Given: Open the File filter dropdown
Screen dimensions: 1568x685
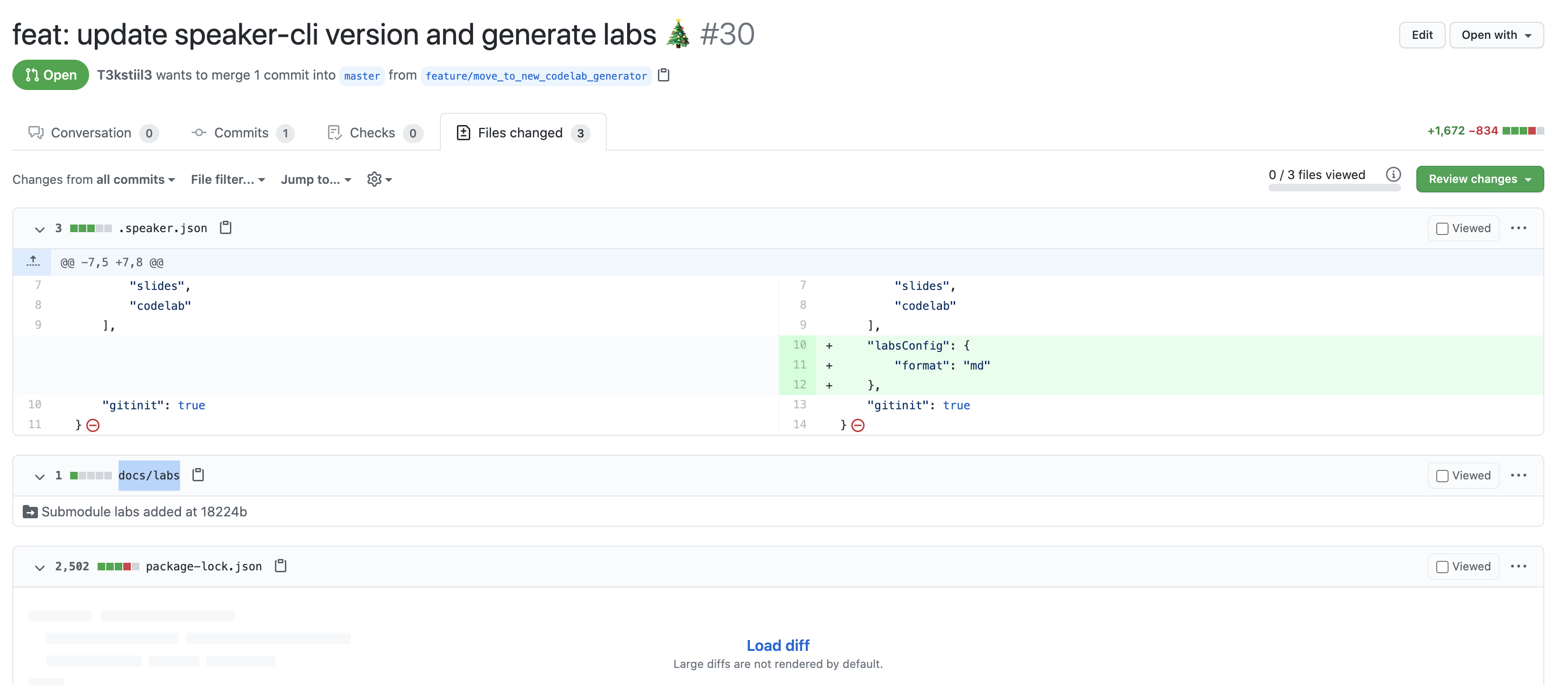Looking at the screenshot, I should pos(228,180).
